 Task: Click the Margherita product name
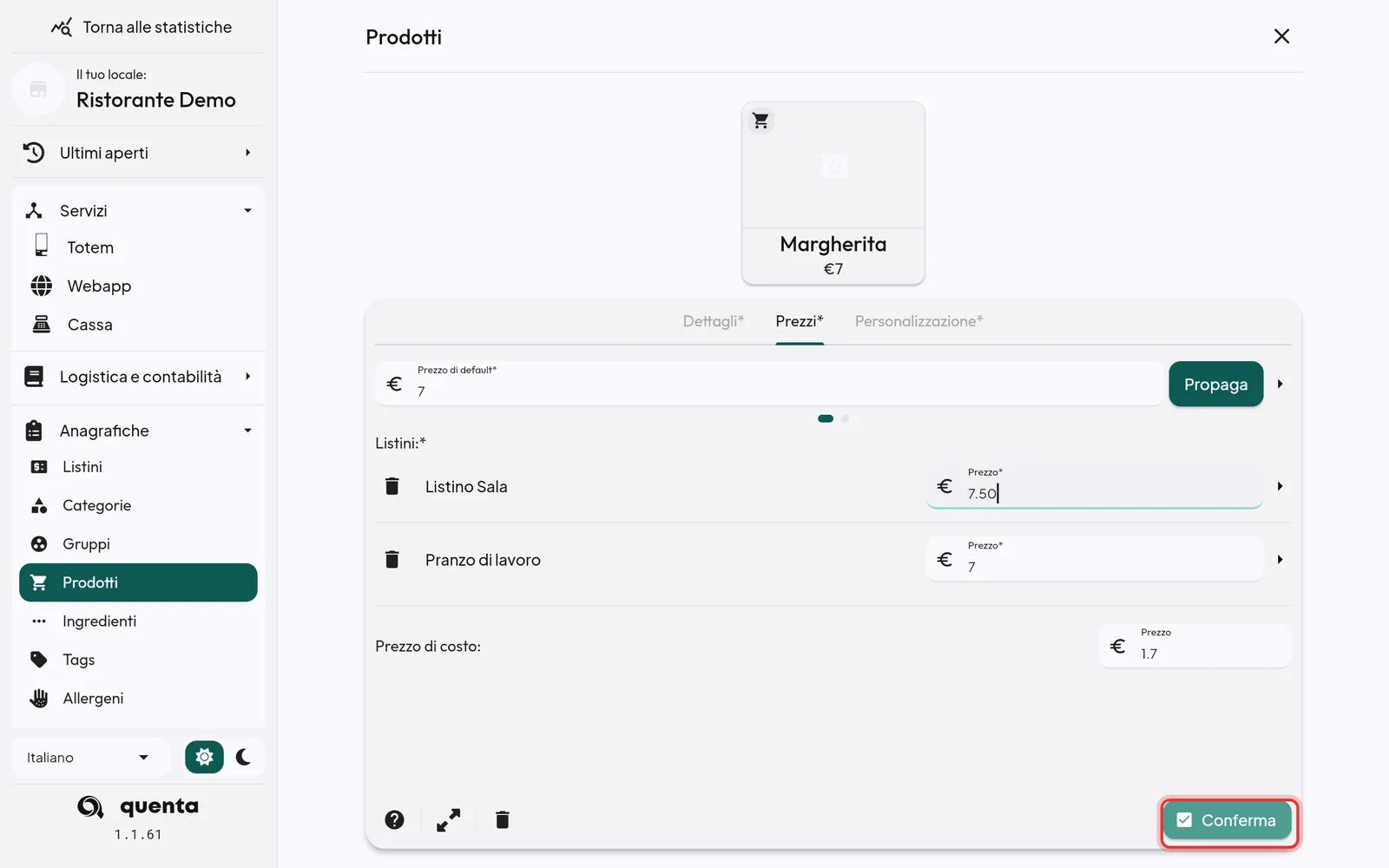(833, 244)
